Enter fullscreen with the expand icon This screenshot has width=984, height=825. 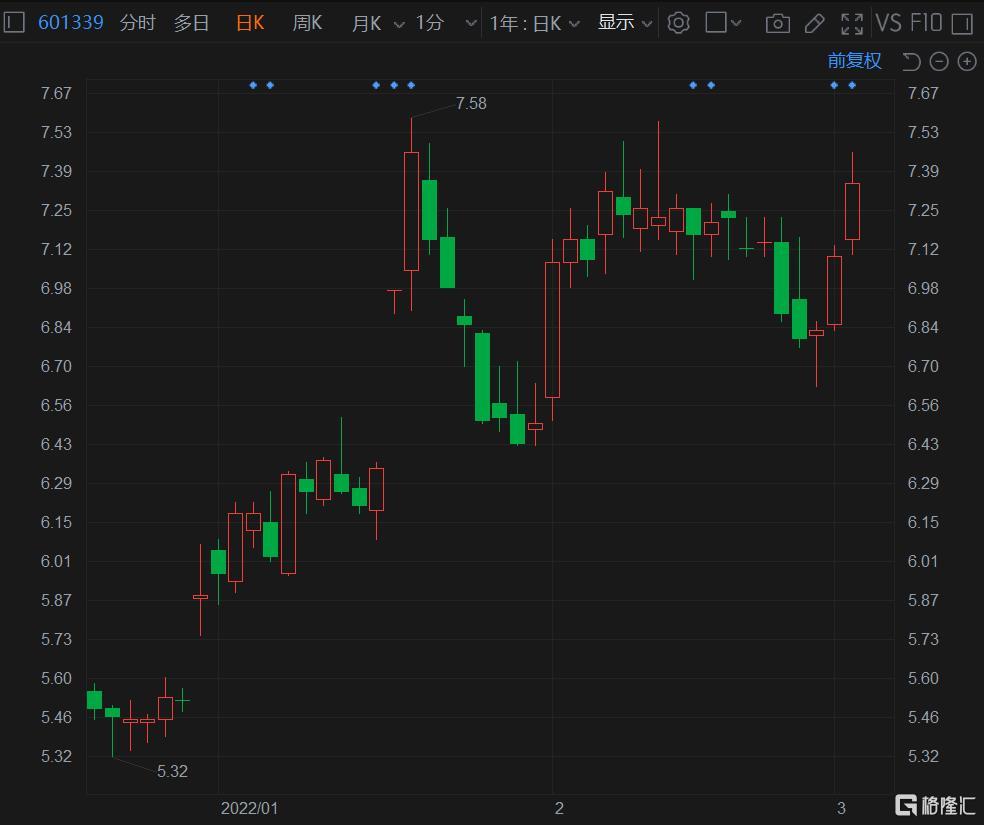pyautogui.click(x=852, y=24)
